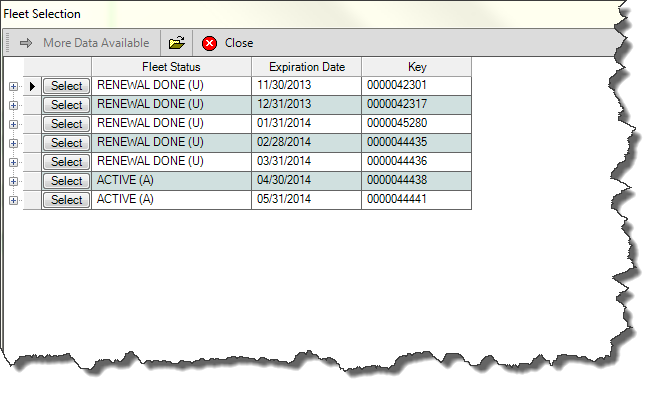Select fleet expiring 01/31/2014
The height and width of the screenshot is (393, 658).
pyautogui.click(x=66, y=124)
